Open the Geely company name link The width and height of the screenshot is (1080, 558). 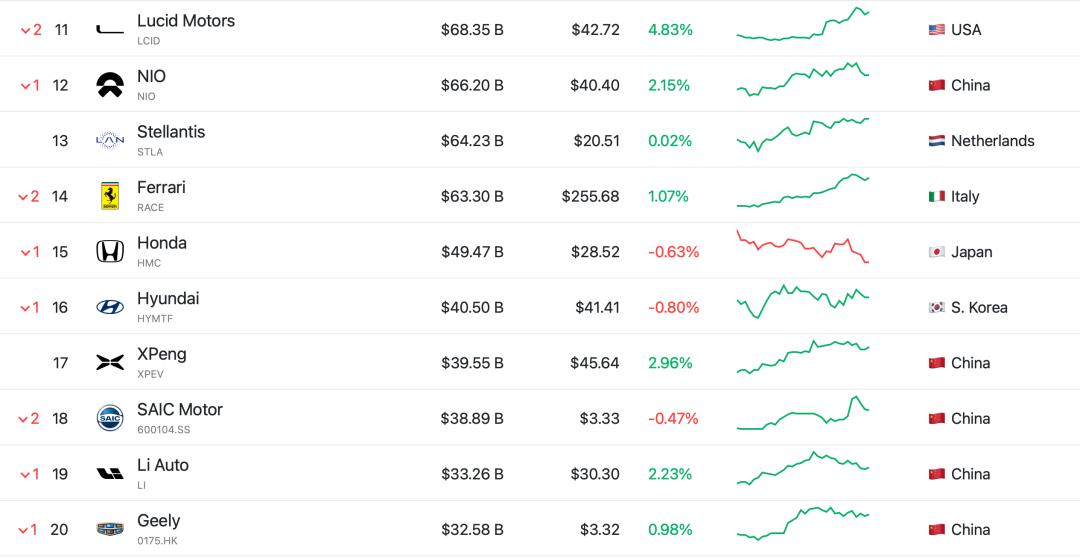click(158, 521)
